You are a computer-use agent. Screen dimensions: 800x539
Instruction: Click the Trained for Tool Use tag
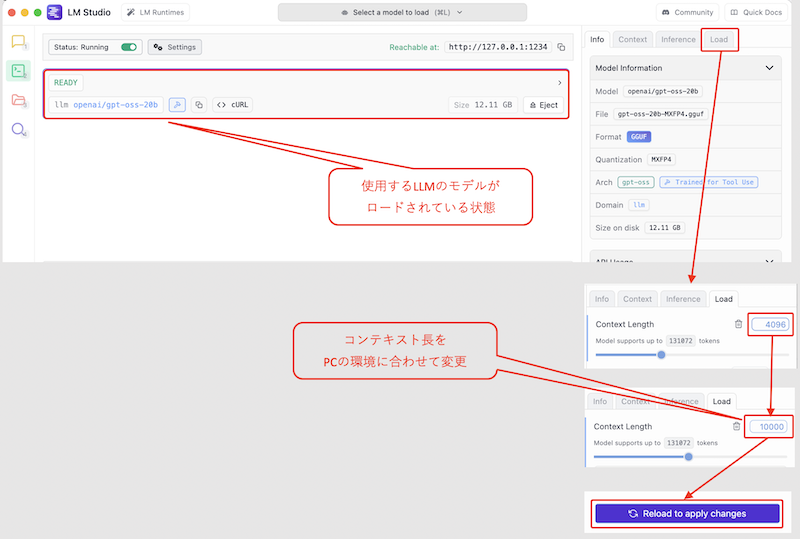(x=709, y=182)
